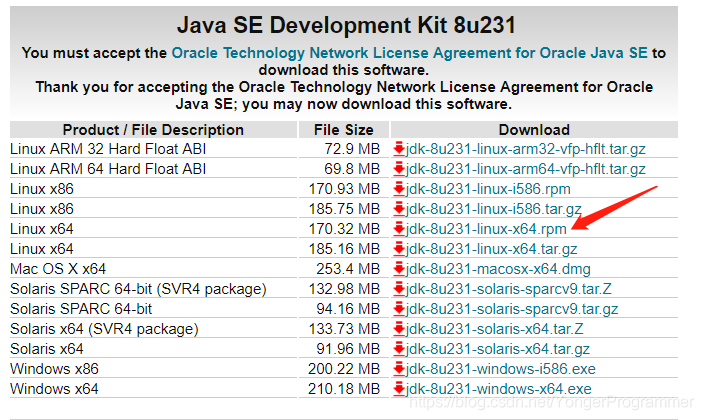Screen dimensions: 704x420
Task: Click download icon beside jdk-8u231-linux-i586.rpm
Action: click(399, 189)
